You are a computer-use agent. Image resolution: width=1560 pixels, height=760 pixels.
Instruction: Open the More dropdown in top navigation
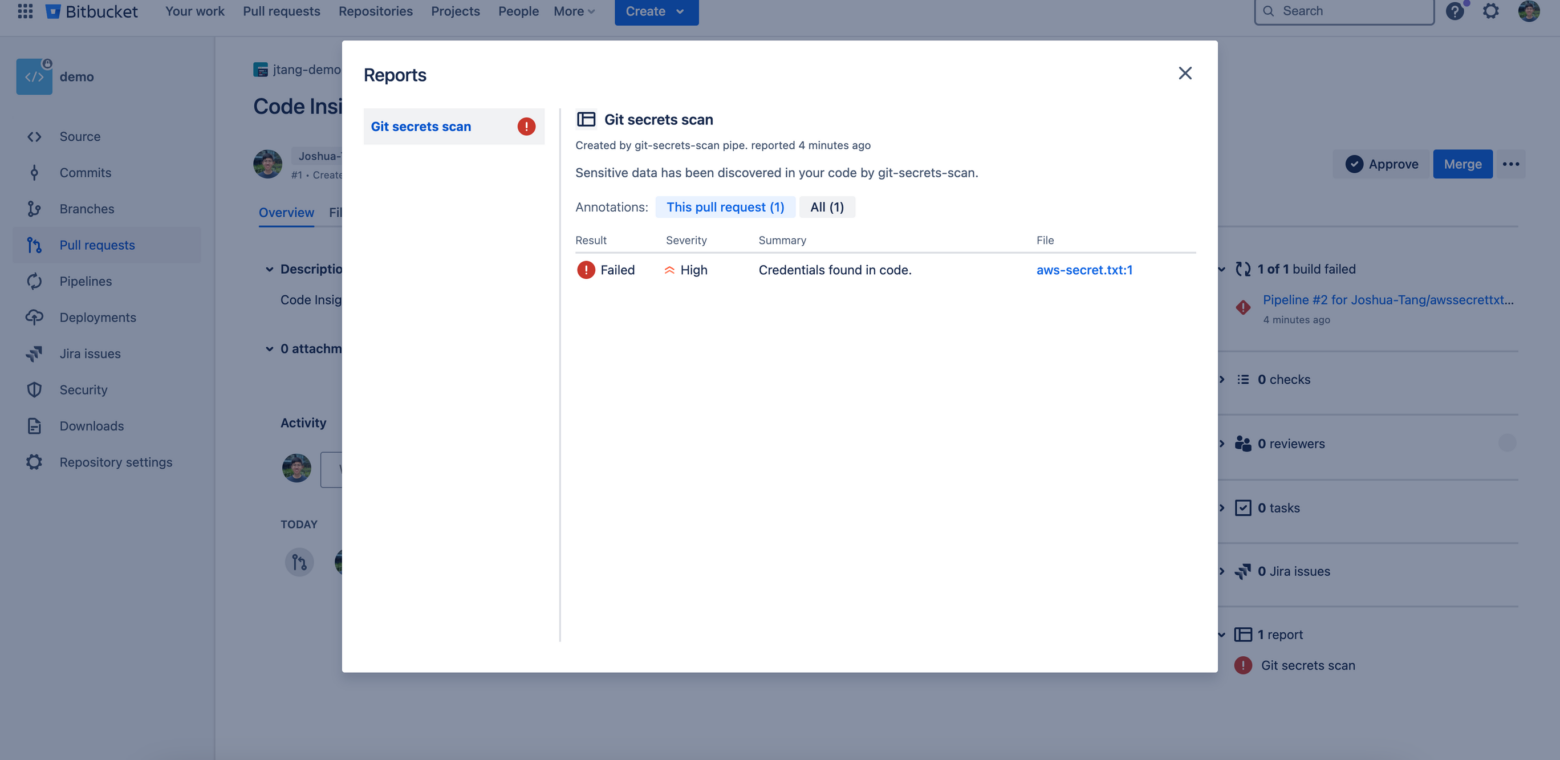tap(574, 11)
